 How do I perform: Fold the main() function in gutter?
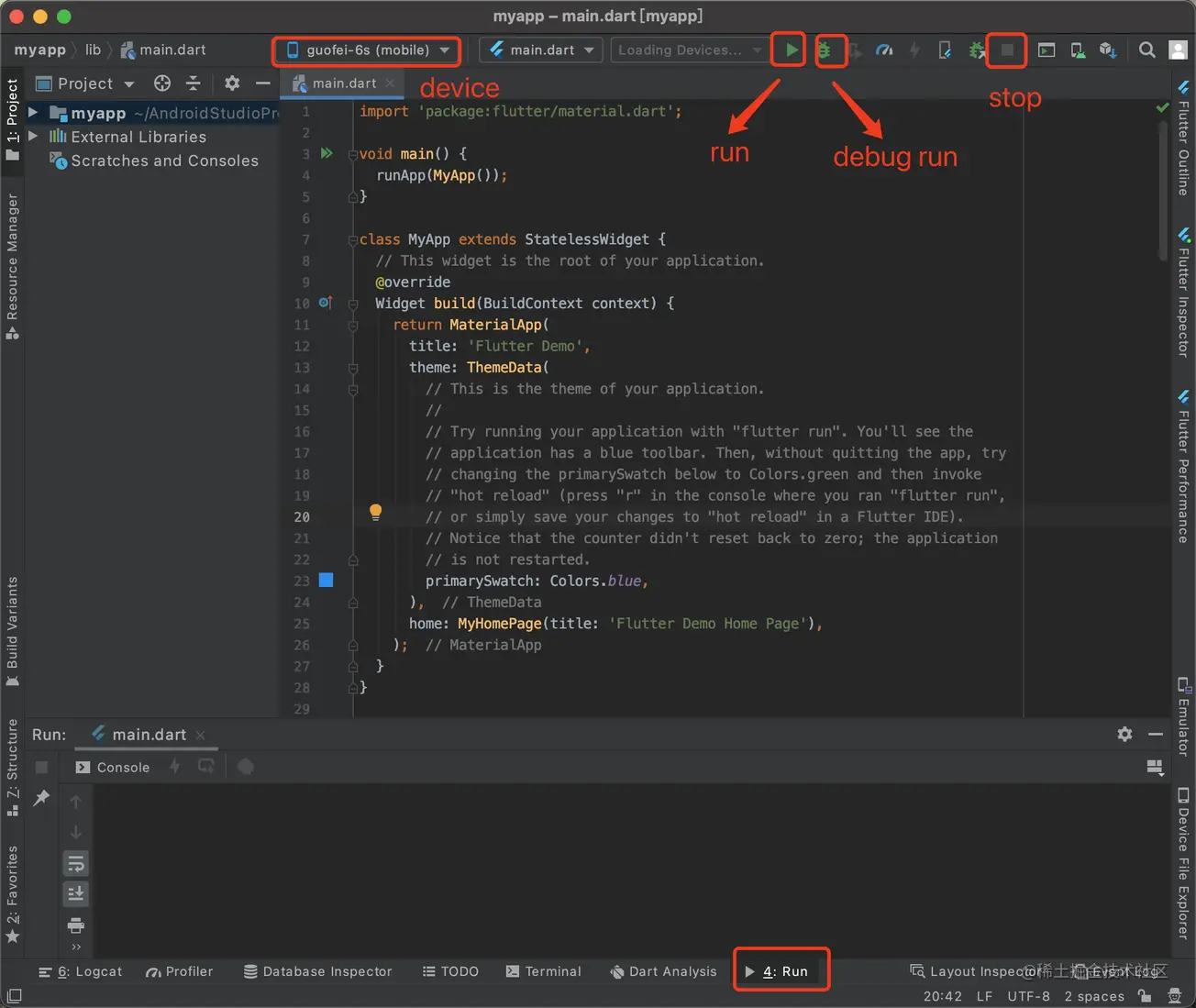[x=353, y=154]
